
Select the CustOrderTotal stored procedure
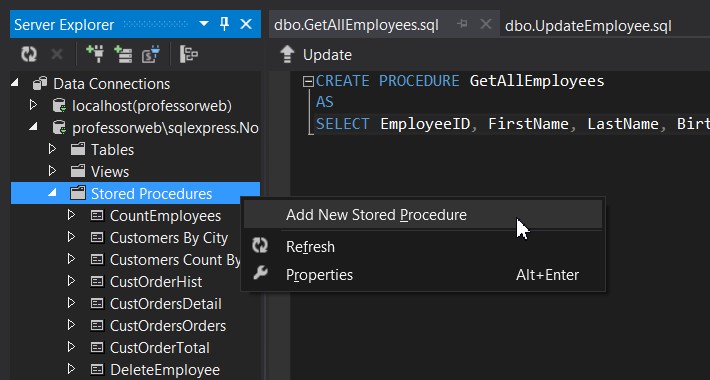pos(160,348)
